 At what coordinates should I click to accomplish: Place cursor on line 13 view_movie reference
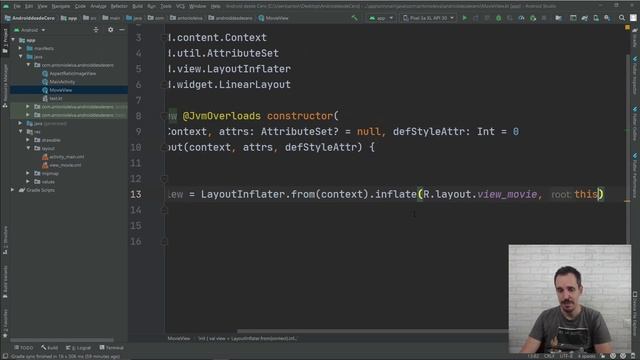pos(507,194)
